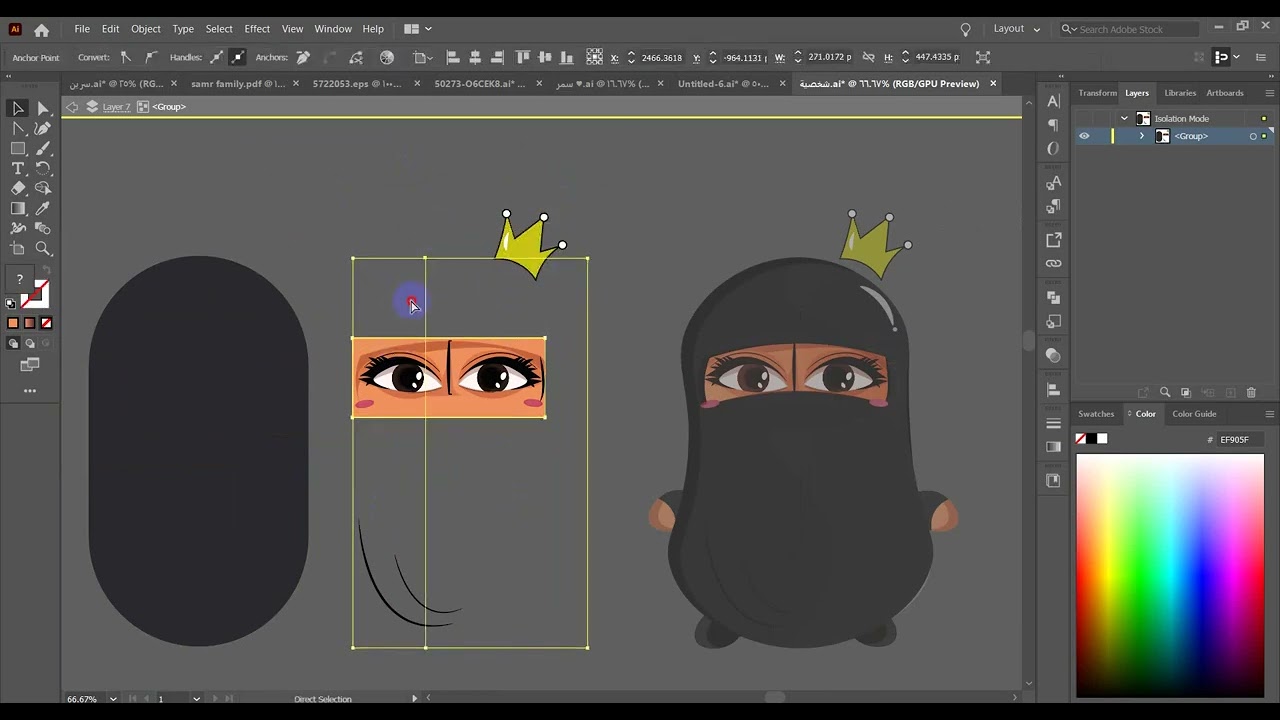
Task: Click the Illustrator Home icon
Action: coord(41,29)
